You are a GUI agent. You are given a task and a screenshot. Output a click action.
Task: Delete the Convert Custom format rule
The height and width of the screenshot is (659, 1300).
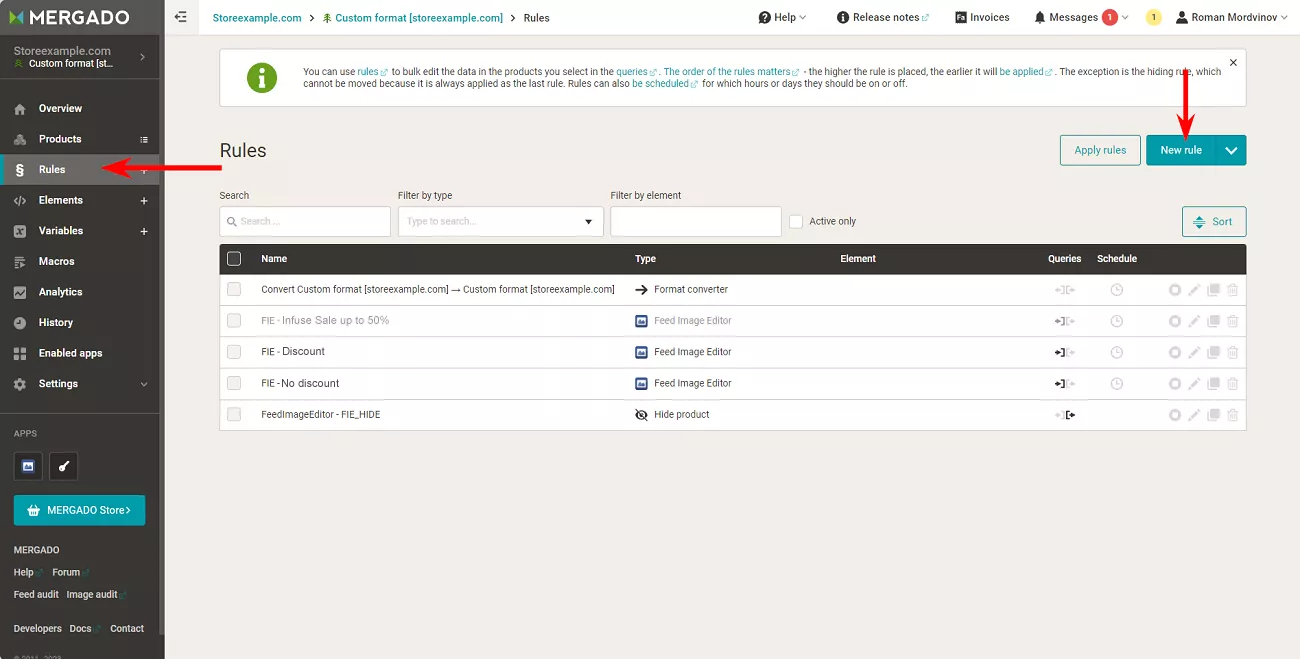tap(1232, 290)
